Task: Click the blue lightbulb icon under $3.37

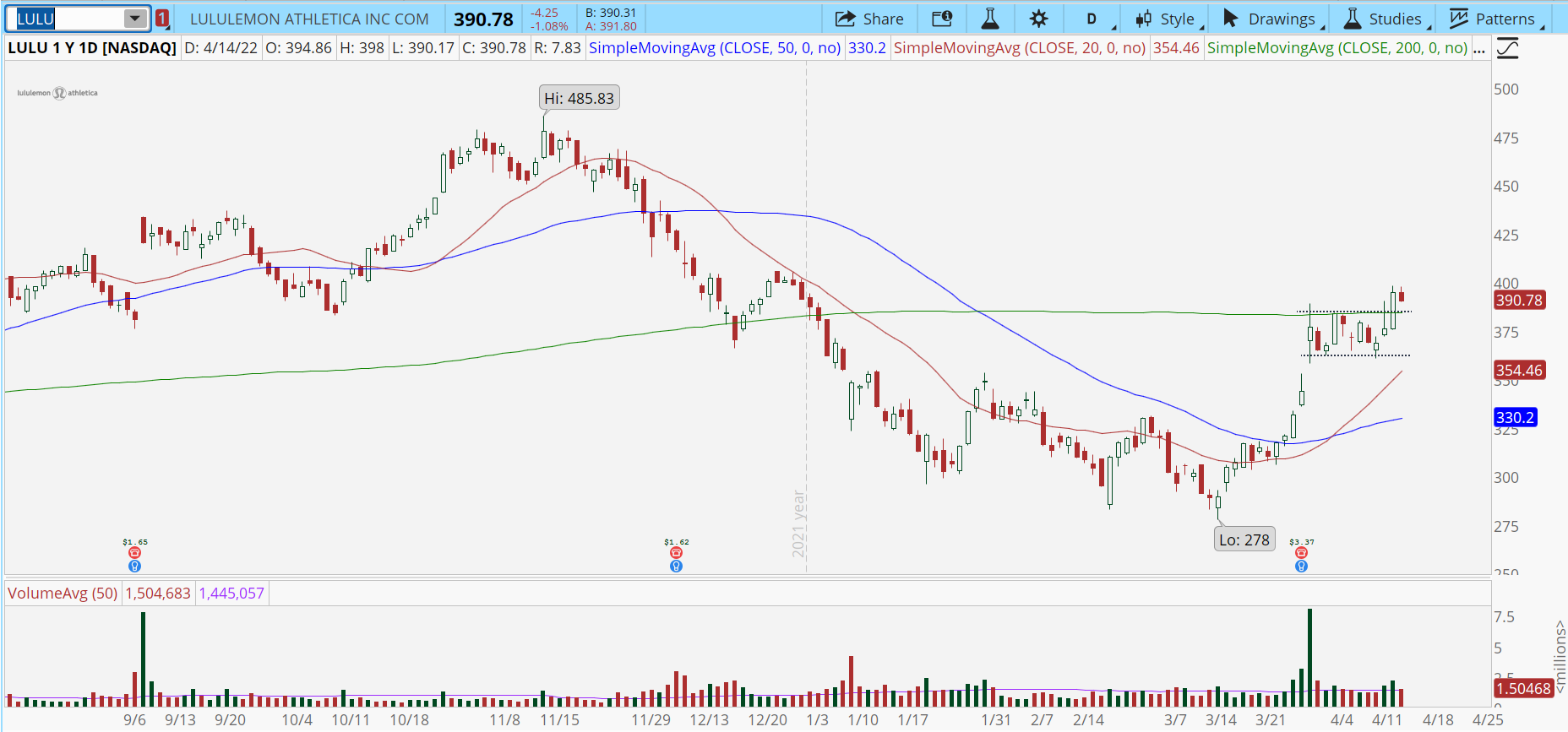Action: click(1301, 567)
